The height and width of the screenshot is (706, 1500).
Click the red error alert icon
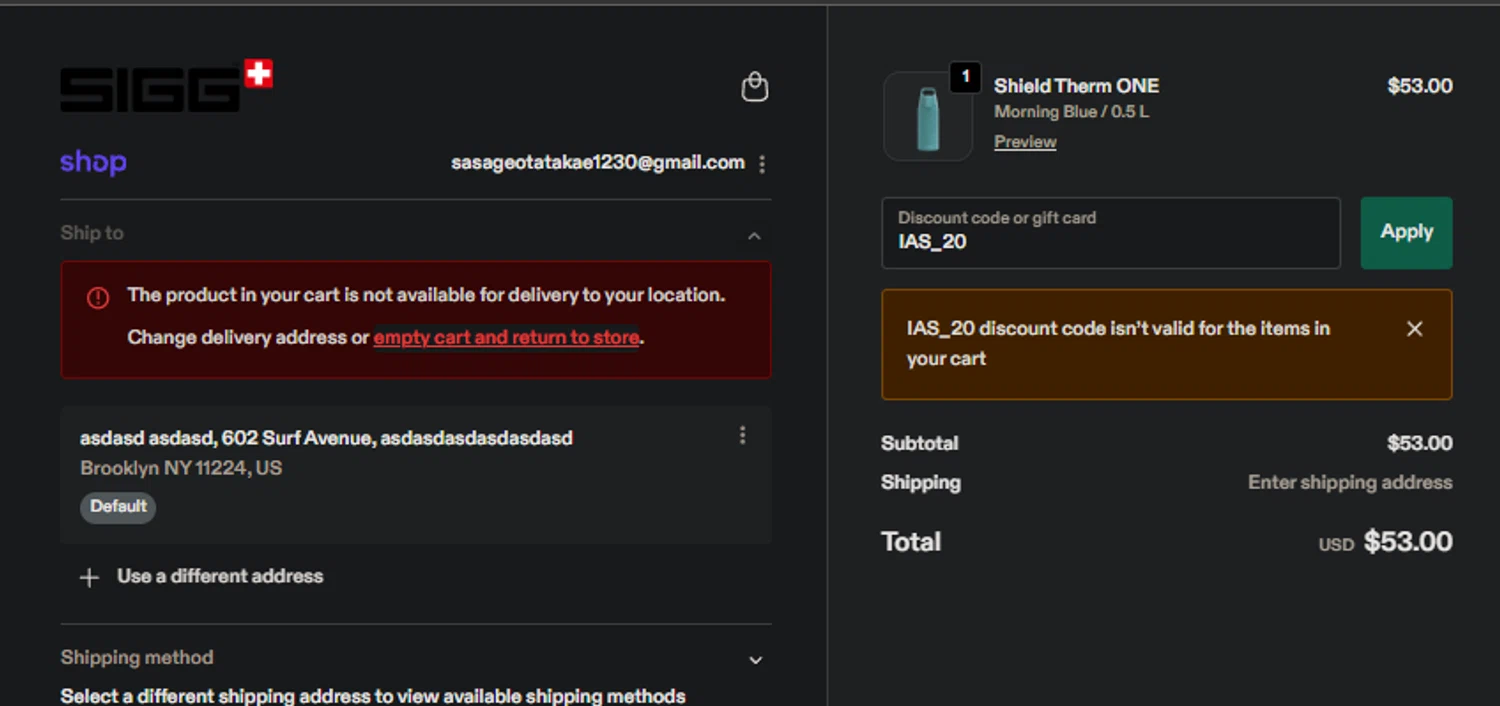(98, 297)
